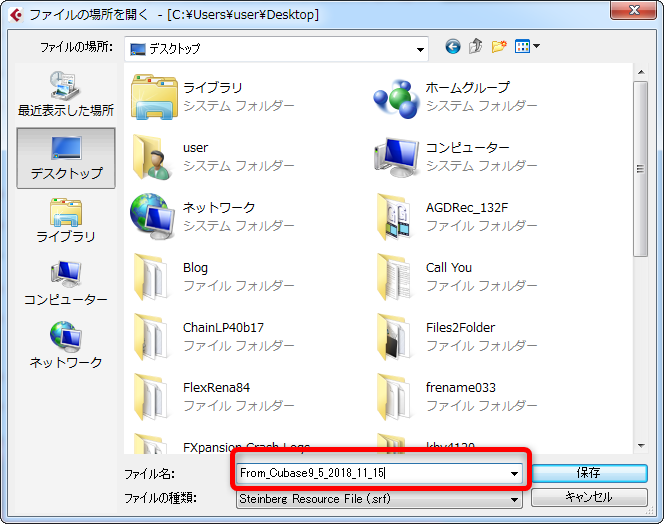664x524 pixels.
Task: Click the file list vertical scrollbar thumb
Action: click(x=641, y=169)
